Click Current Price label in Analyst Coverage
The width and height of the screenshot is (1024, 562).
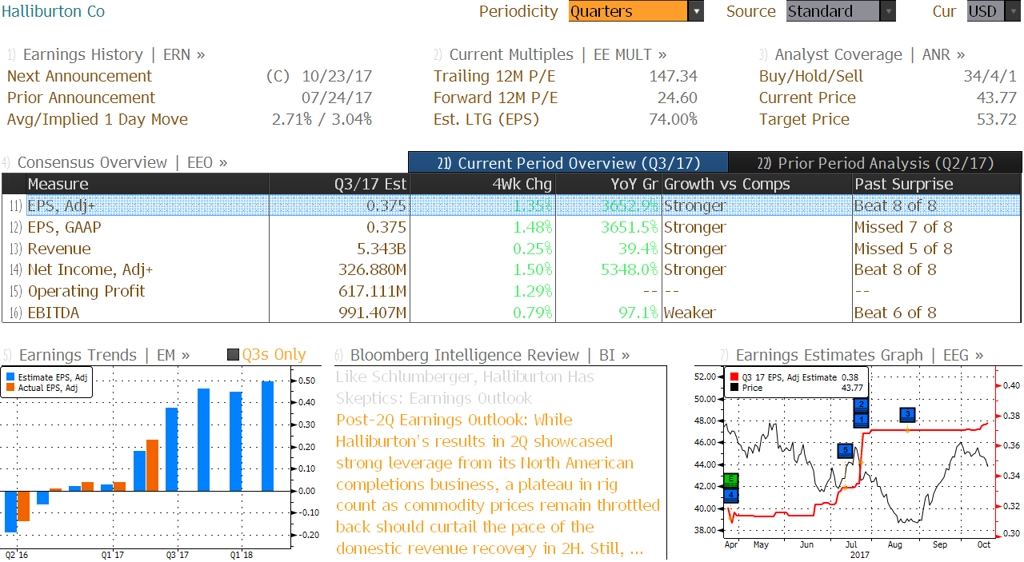click(807, 98)
